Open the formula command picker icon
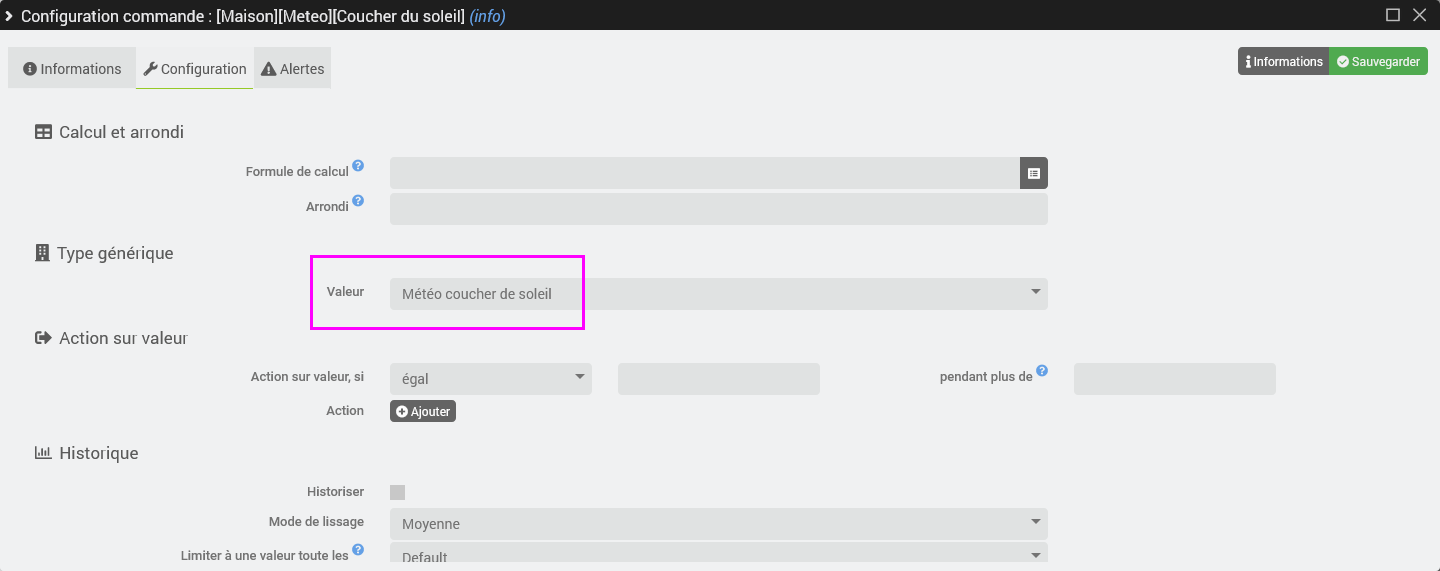Screen dimensions: 1440x571 pos(1034,173)
